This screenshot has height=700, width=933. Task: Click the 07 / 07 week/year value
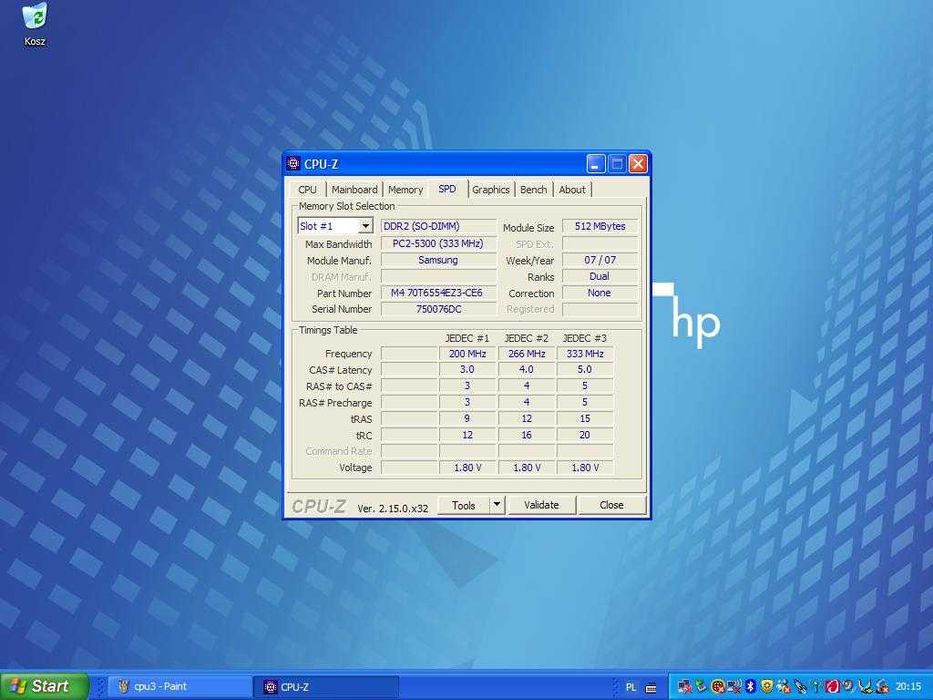(x=600, y=260)
